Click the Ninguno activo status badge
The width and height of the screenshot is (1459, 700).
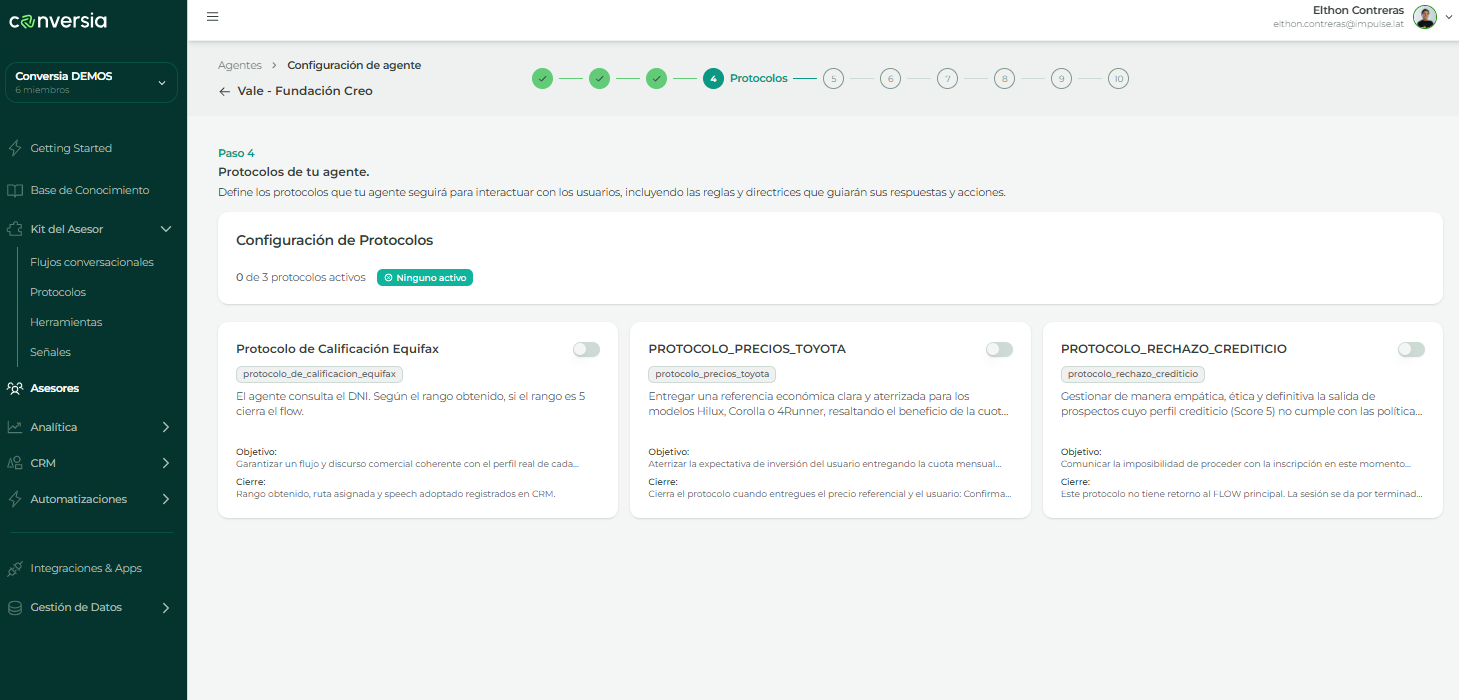pyautogui.click(x=425, y=277)
